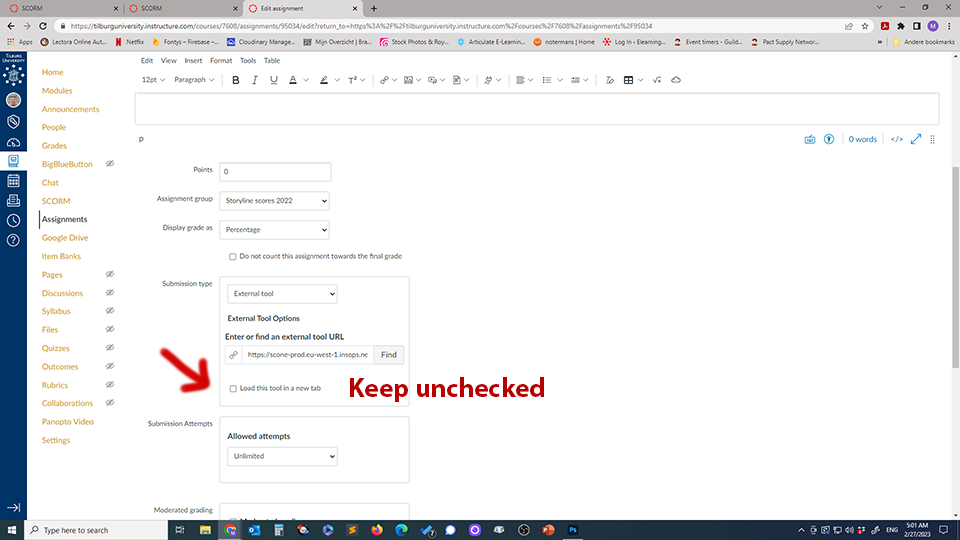Open Canvas Calendar in global navigation
Image resolution: width=960 pixels, height=540 pixels.
13,181
